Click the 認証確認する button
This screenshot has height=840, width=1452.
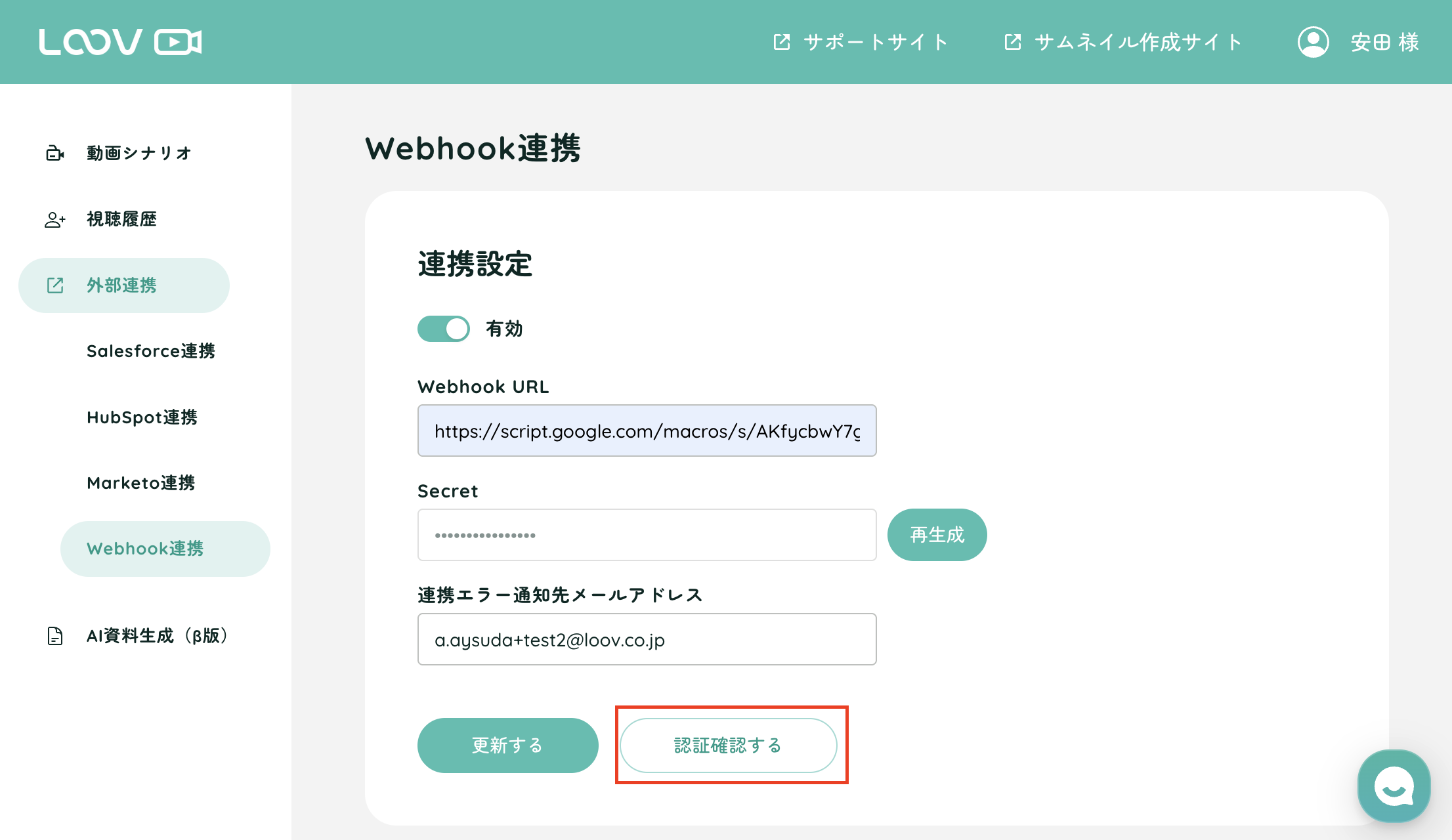[x=728, y=745]
